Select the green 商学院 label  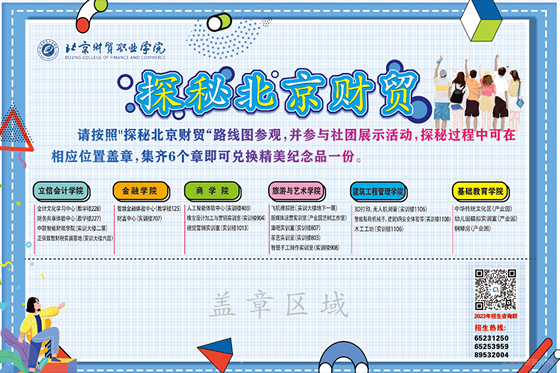pyautogui.click(x=212, y=191)
